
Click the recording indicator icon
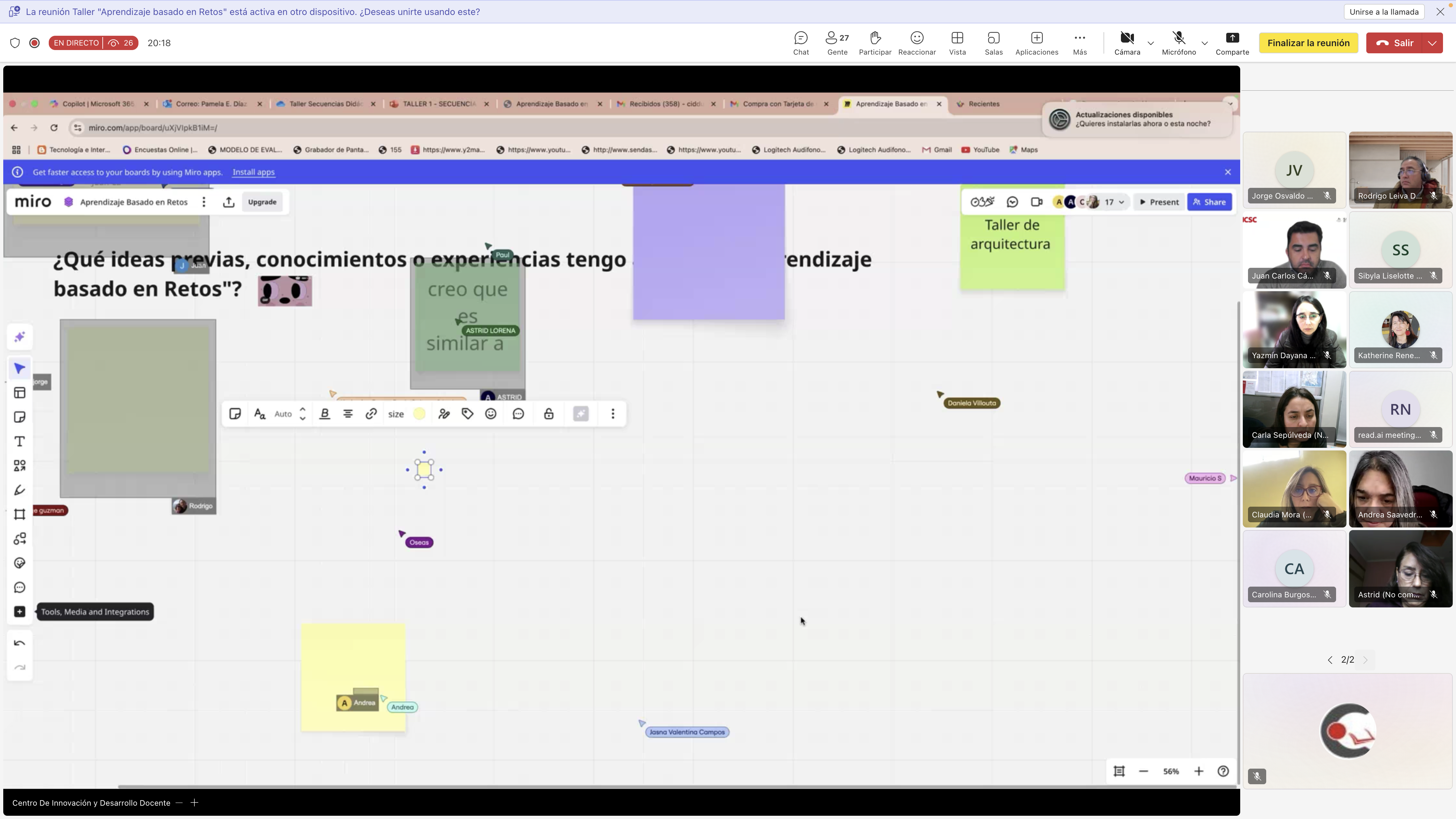pos(34,43)
